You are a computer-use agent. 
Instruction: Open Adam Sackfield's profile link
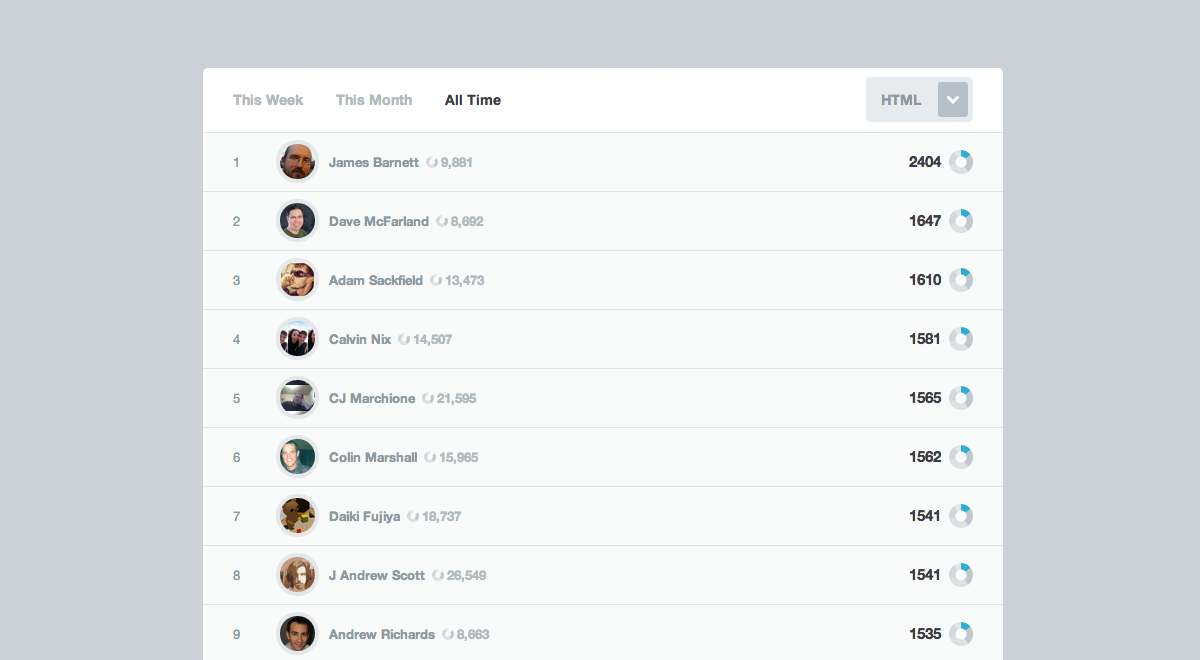pos(376,280)
